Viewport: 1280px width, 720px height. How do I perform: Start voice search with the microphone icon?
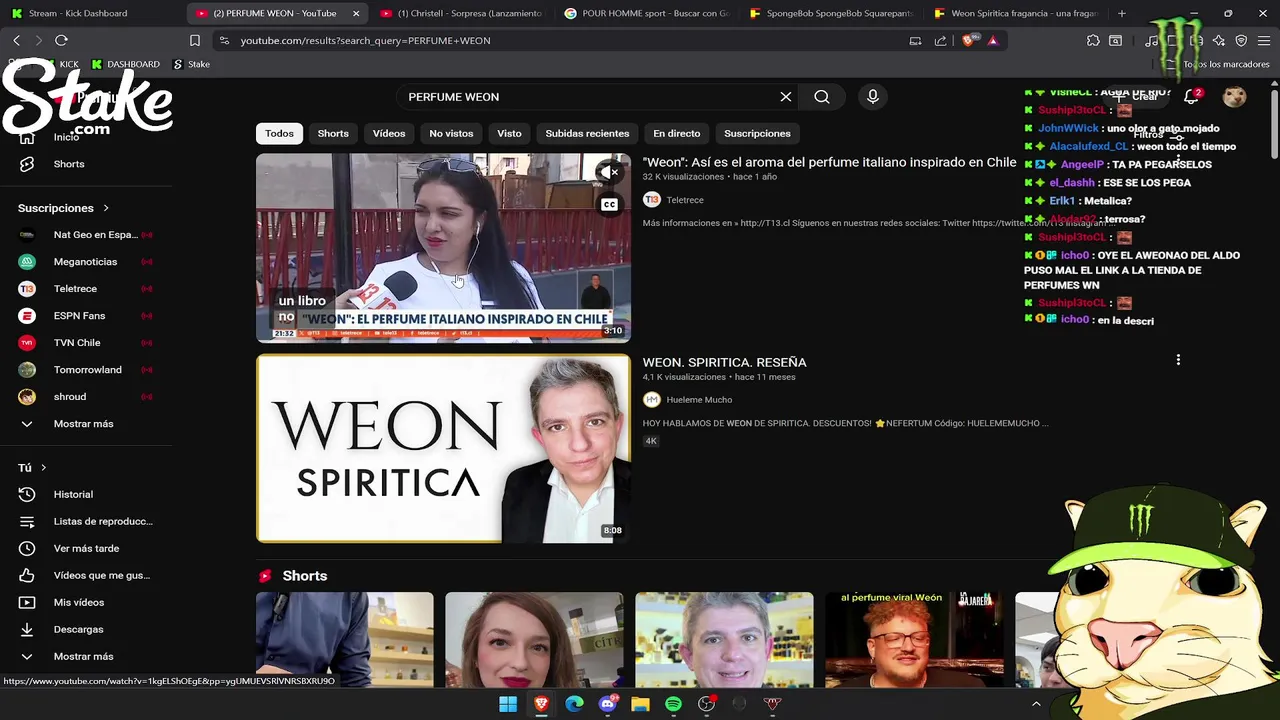(x=873, y=97)
